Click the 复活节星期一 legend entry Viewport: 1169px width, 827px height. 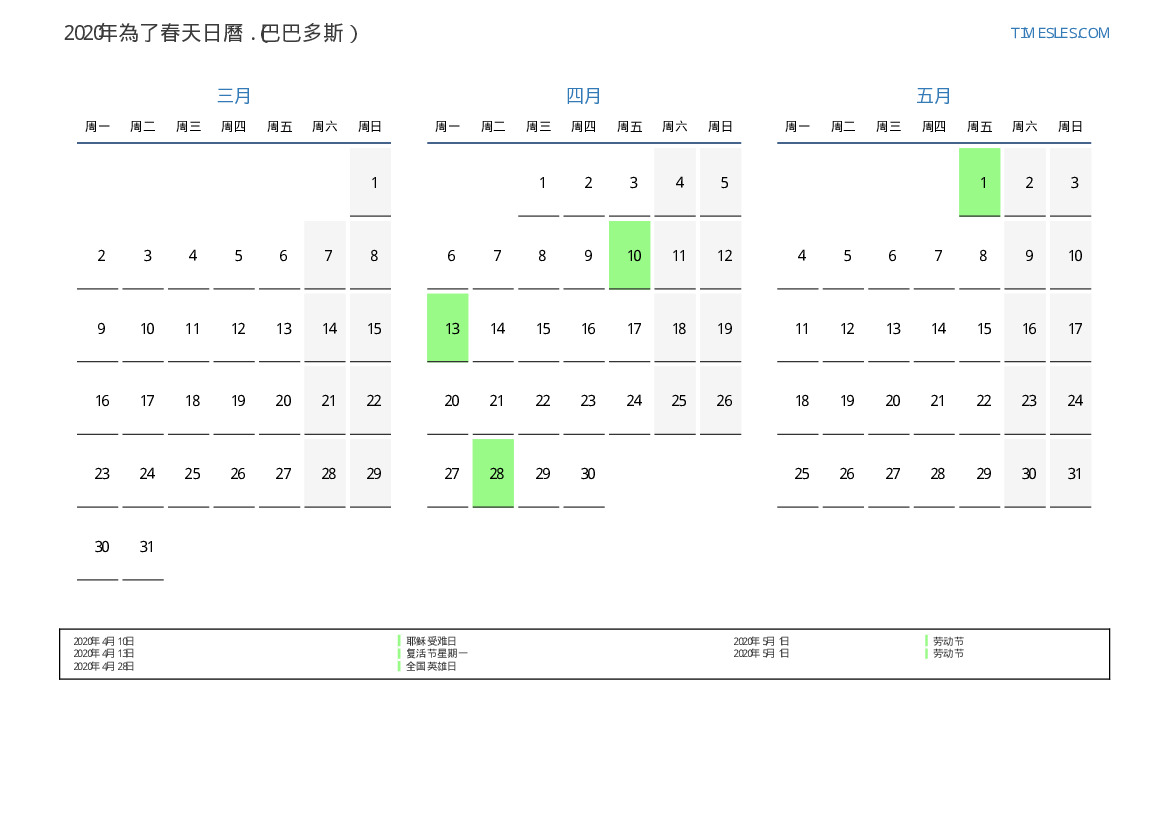(x=436, y=653)
